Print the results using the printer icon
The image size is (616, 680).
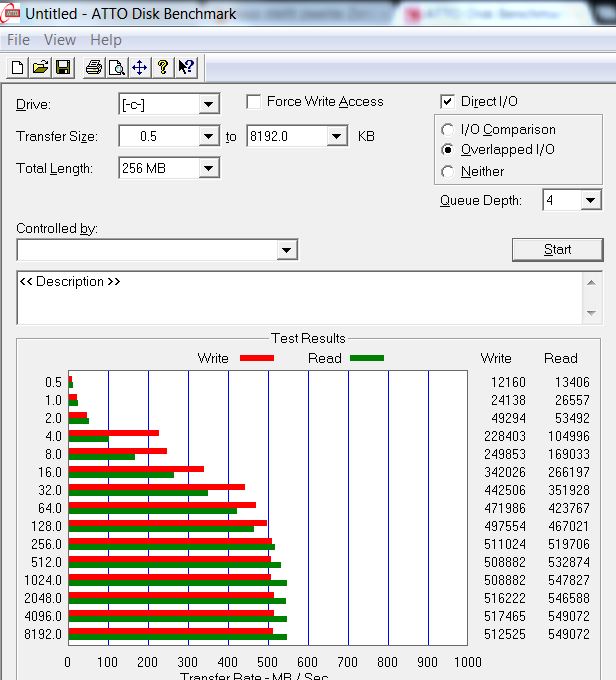[94, 68]
